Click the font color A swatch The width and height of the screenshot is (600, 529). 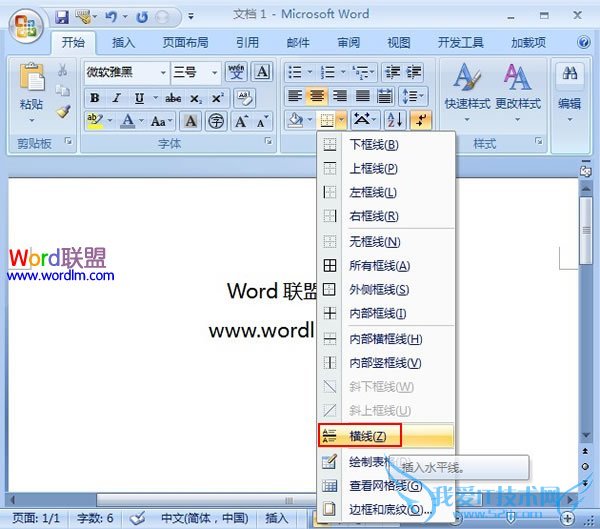pos(127,121)
